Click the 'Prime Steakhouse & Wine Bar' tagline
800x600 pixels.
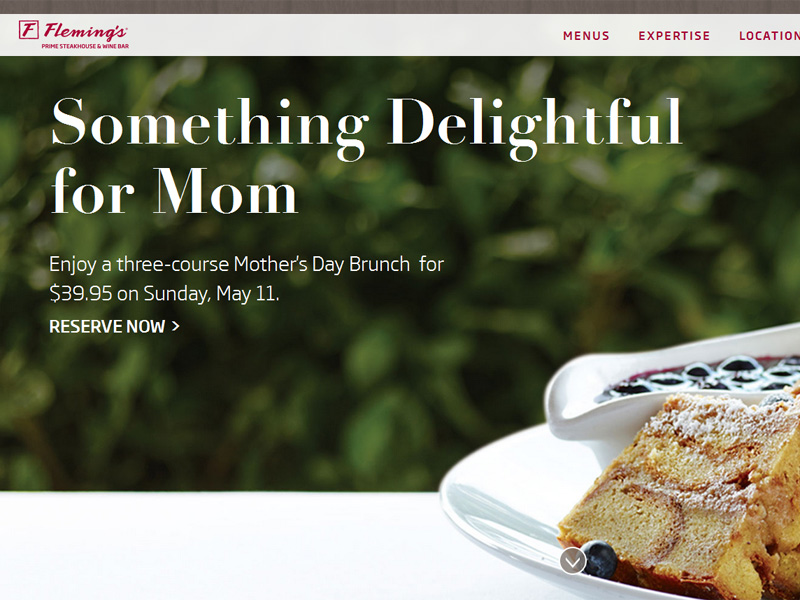click(x=84, y=46)
